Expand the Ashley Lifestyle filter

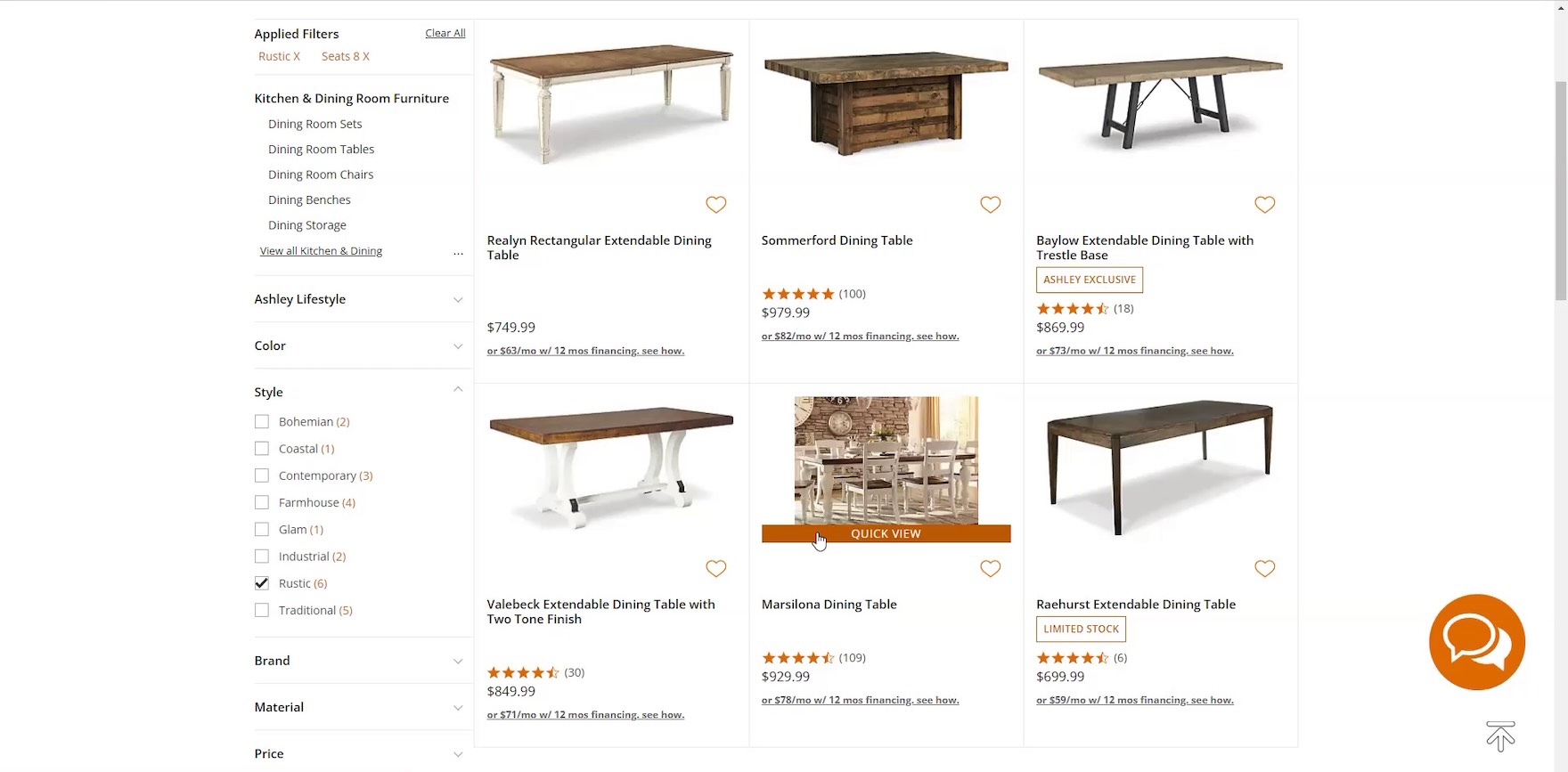(358, 299)
